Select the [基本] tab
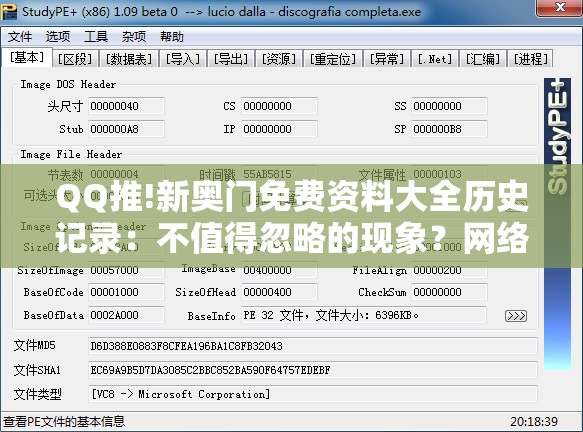The image size is (583, 432). click(x=27, y=57)
